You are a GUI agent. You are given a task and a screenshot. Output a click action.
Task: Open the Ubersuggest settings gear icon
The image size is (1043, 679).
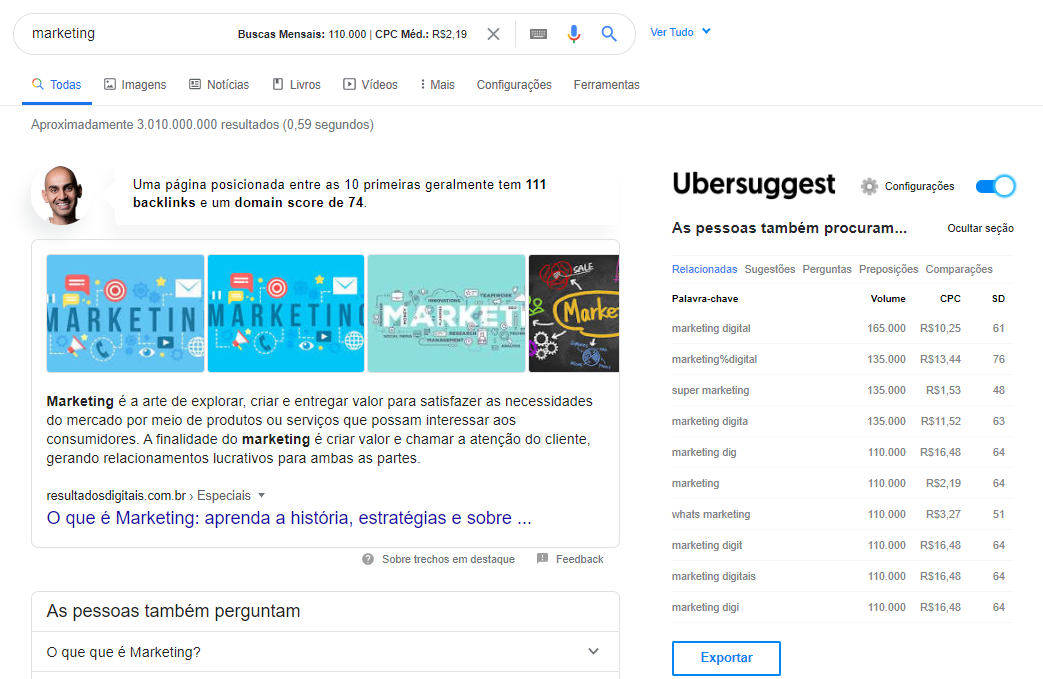tap(869, 186)
